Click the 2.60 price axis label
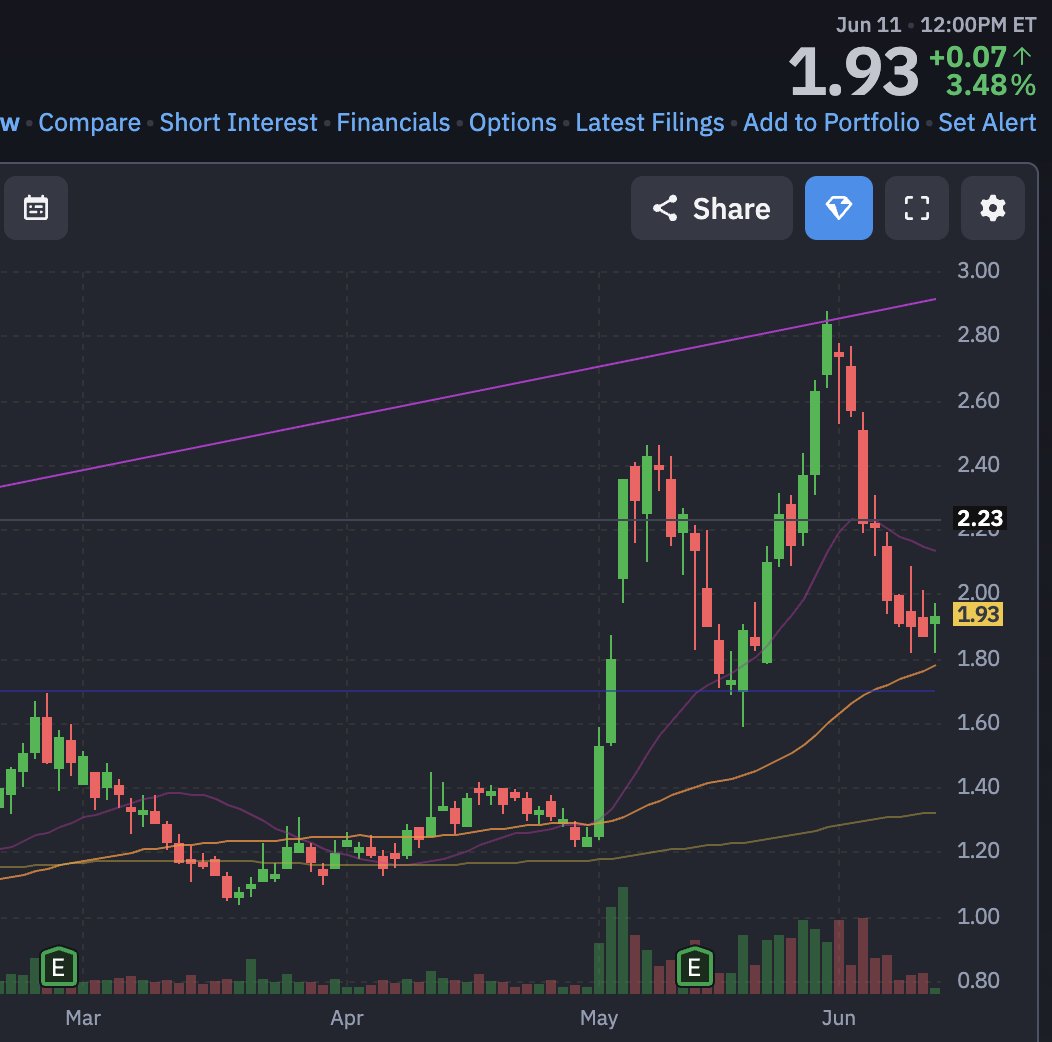The height and width of the screenshot is (1042, 1052). point(978,400)
